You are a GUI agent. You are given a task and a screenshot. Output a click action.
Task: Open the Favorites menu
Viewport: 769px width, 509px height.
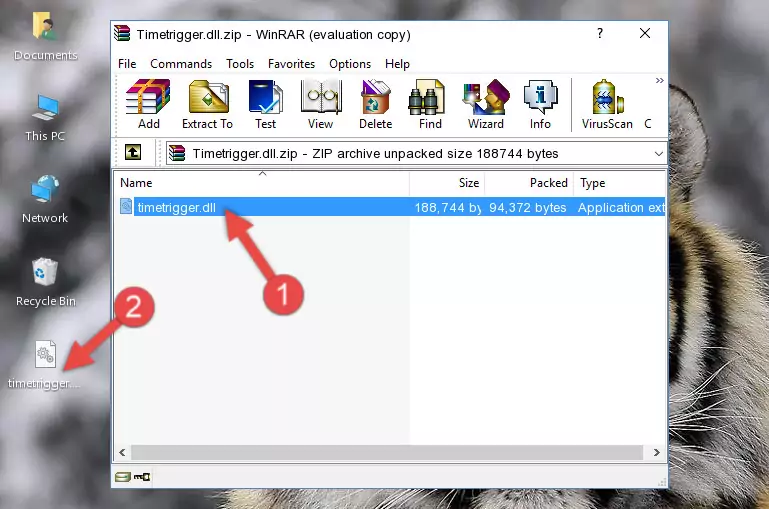tap(291, 64)
